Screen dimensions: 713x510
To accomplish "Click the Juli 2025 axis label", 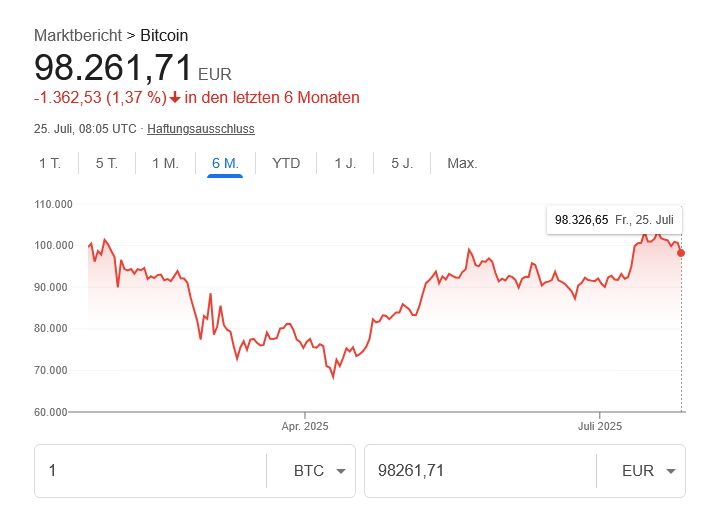I will [x=600, y=427].
